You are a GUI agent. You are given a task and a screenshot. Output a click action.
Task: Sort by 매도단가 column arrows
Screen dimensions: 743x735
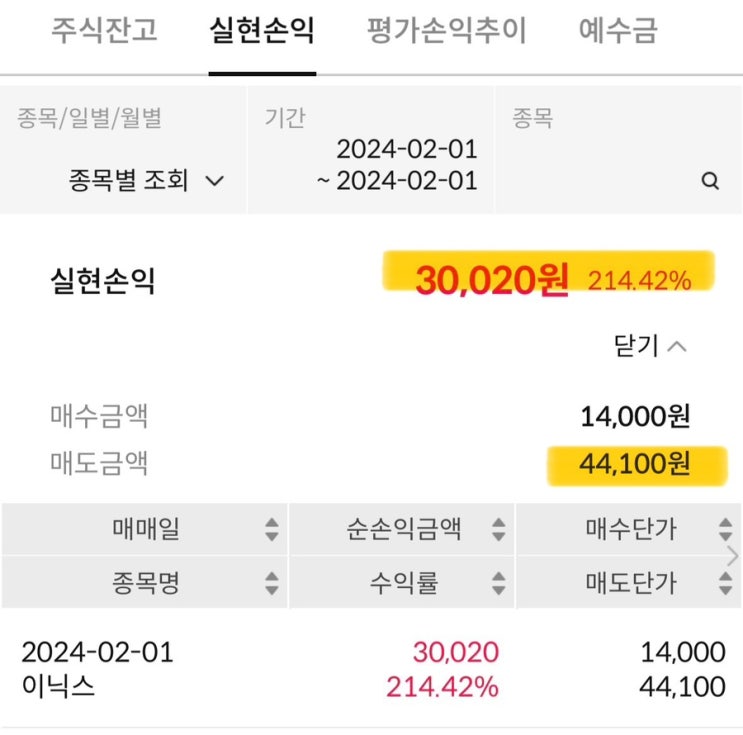pyautogui.click(x=726, y=583)
